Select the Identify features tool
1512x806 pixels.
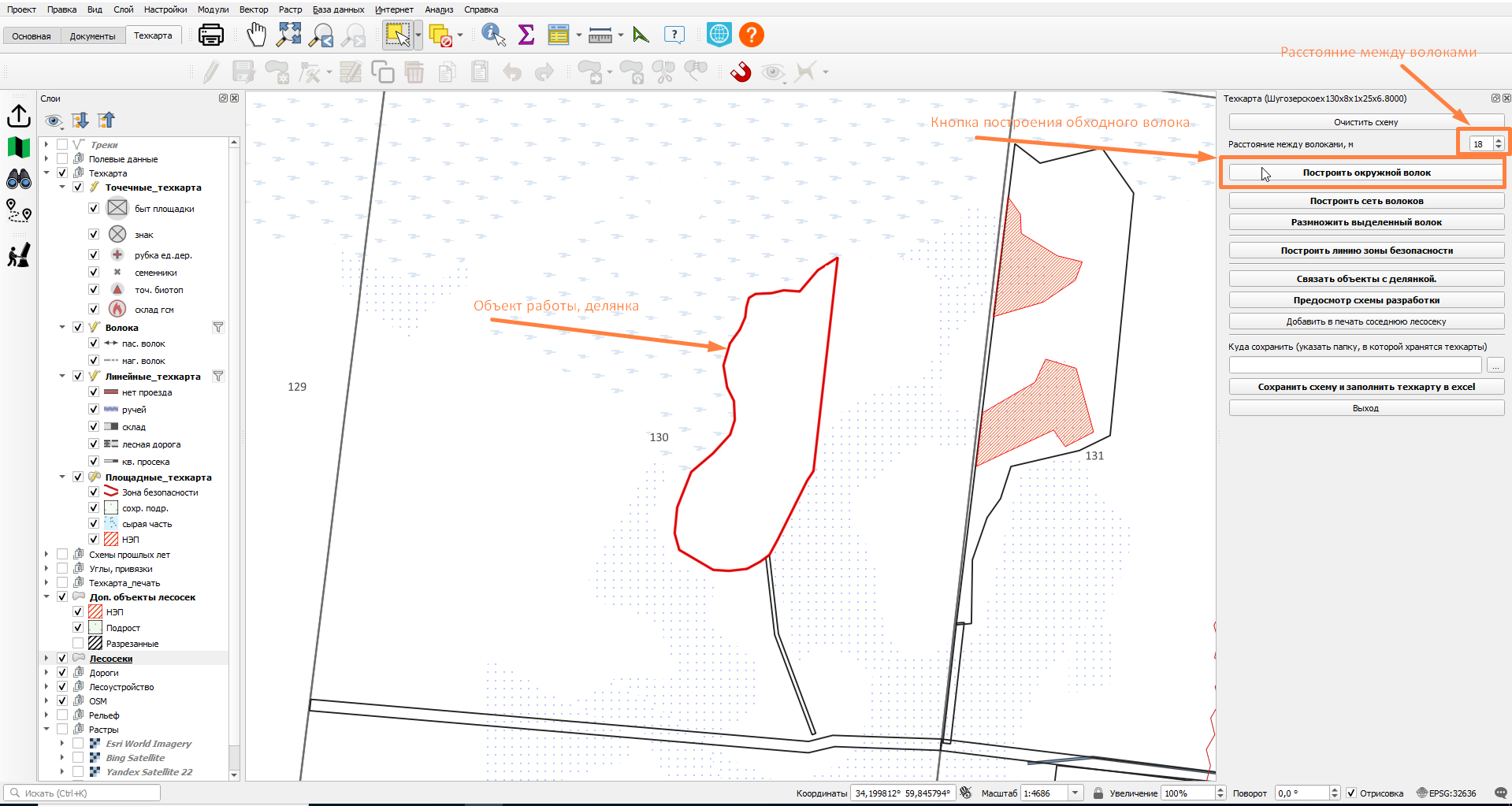point(493,35)
